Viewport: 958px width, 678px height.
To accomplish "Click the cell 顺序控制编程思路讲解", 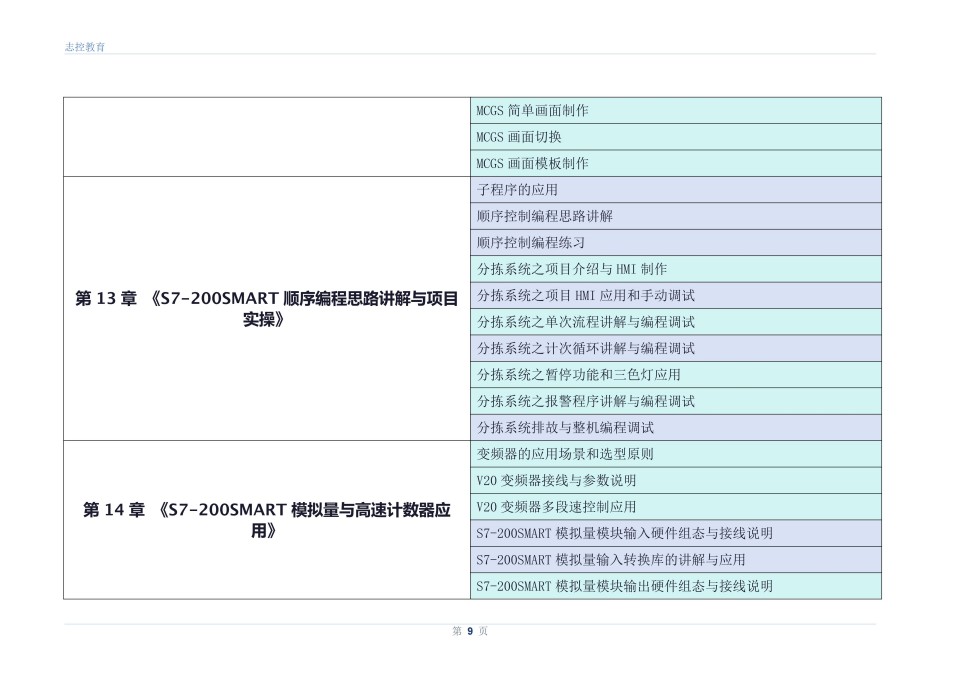I will [676, 216].
